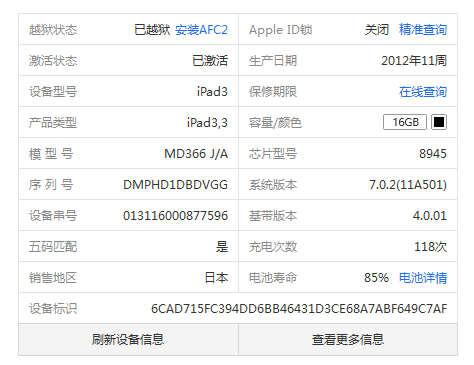This screenshot has height=365, width=474.
Task: Click the battery life value 85%
Action: tap(376, 278)
